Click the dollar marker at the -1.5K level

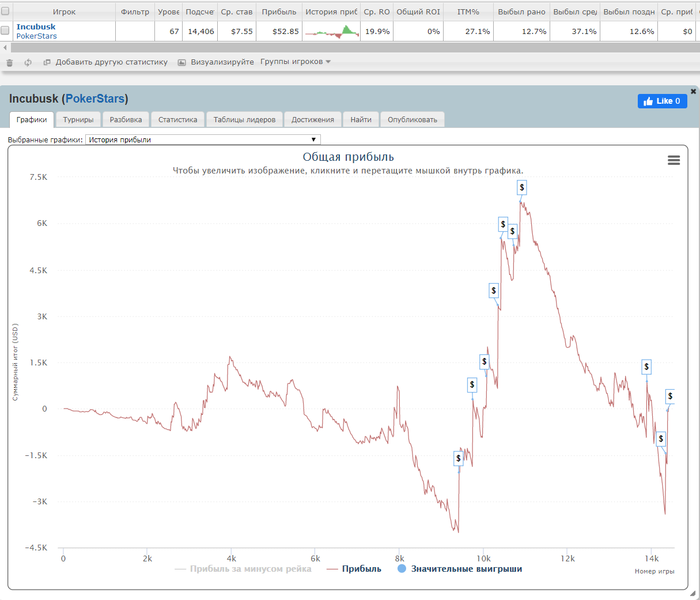pyautogui.click(x=458, y=458)
